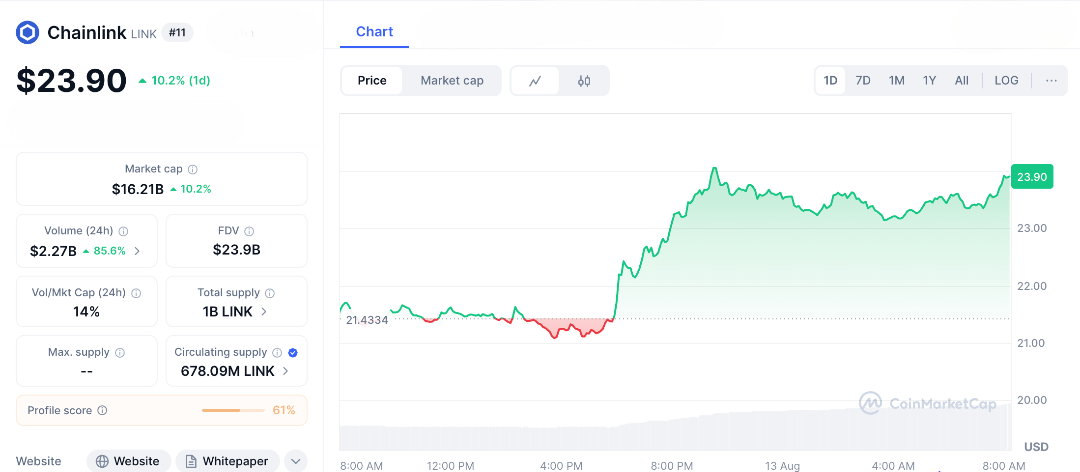This screenshot has width=1080, height=472.
Task: Click the Vol/Mkt Cap info icon
Action: pyautogui.click(x=136, y=293)
